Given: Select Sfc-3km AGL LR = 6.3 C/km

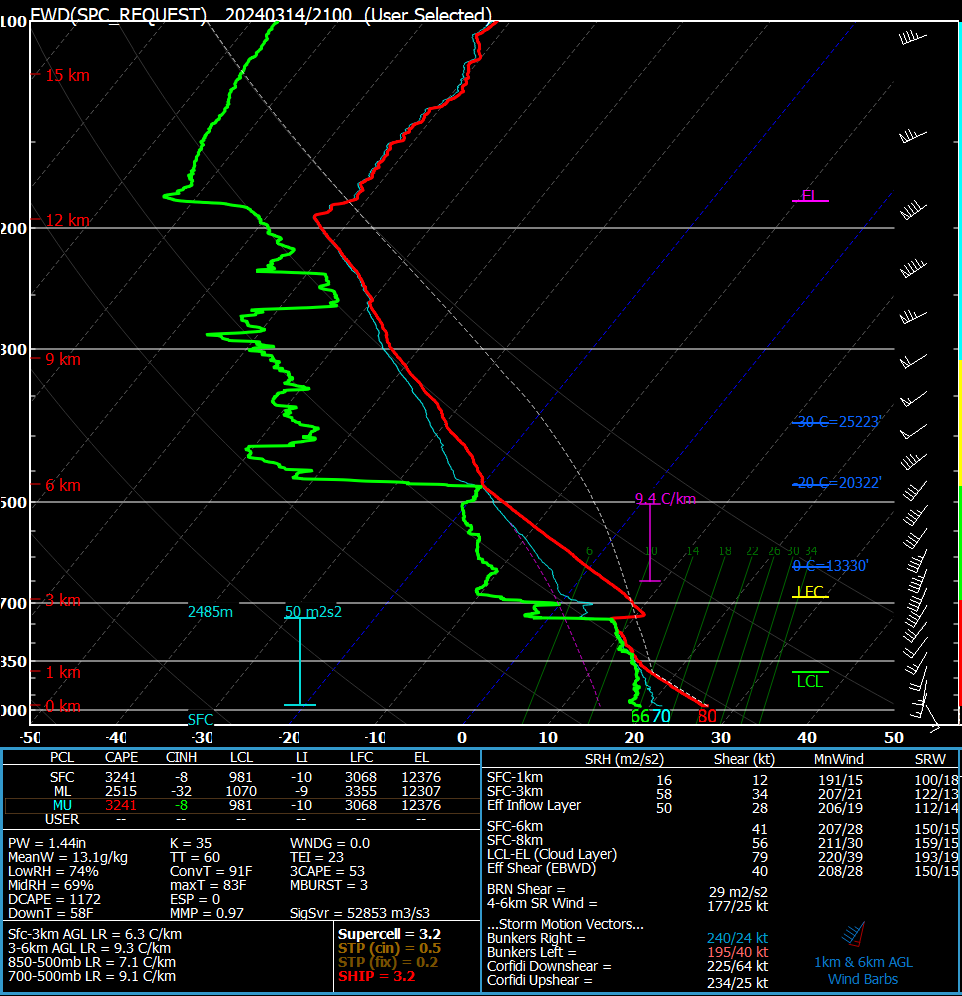Looking at the screenshot, I should (x=95, y=934).
